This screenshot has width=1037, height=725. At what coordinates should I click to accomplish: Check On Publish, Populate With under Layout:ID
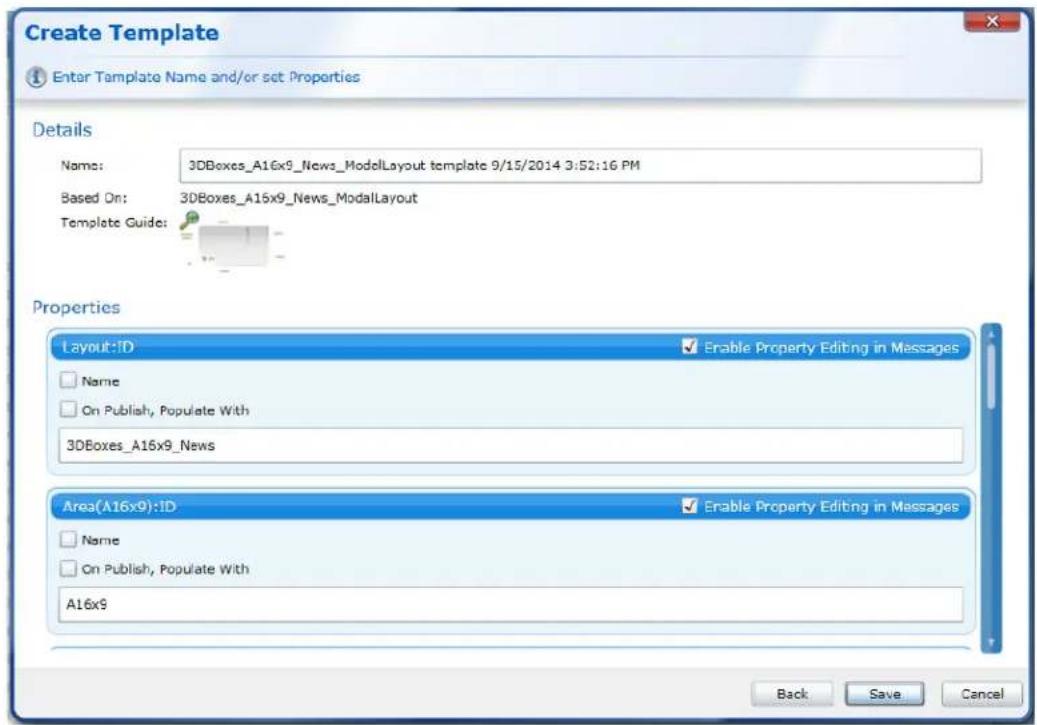click(x=68, y=409)
